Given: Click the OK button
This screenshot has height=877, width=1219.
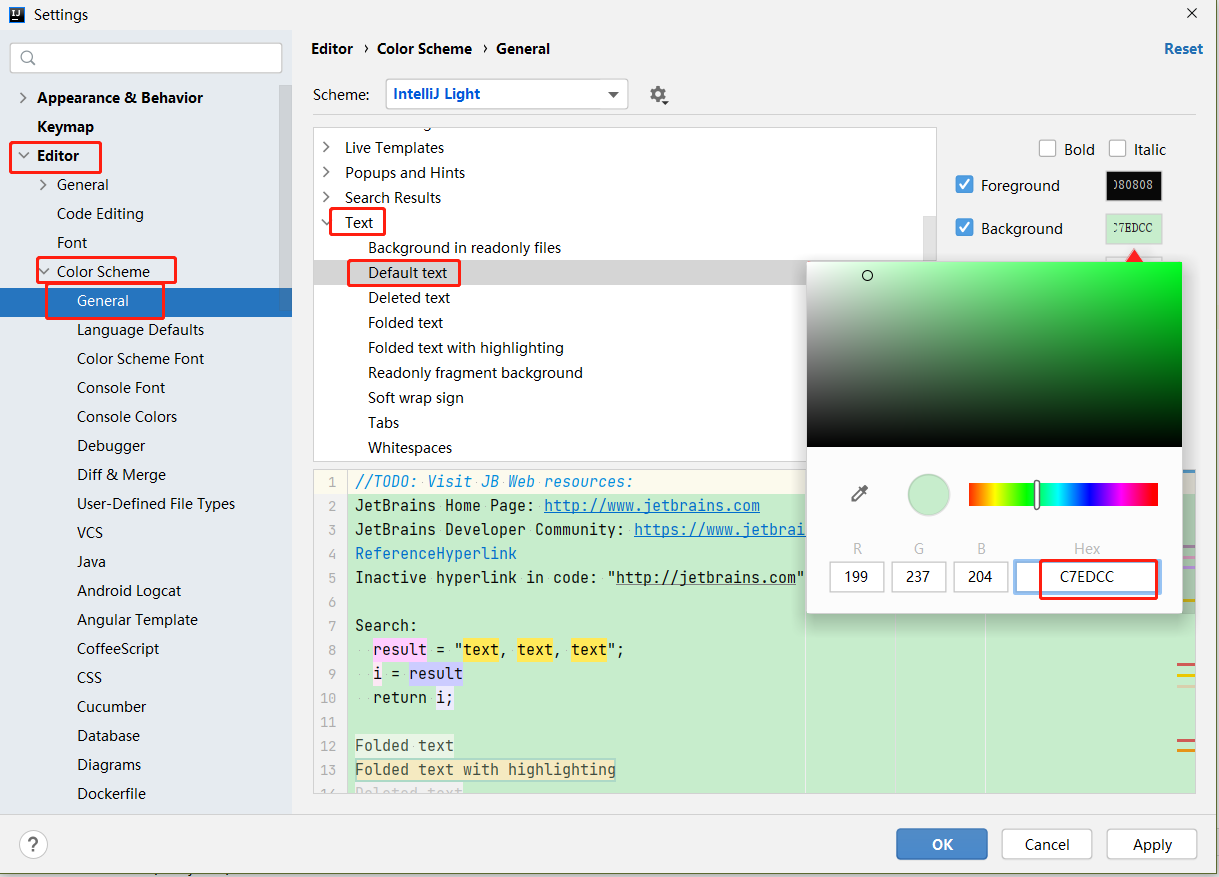Looking at the screenshot, I should 942,844.
